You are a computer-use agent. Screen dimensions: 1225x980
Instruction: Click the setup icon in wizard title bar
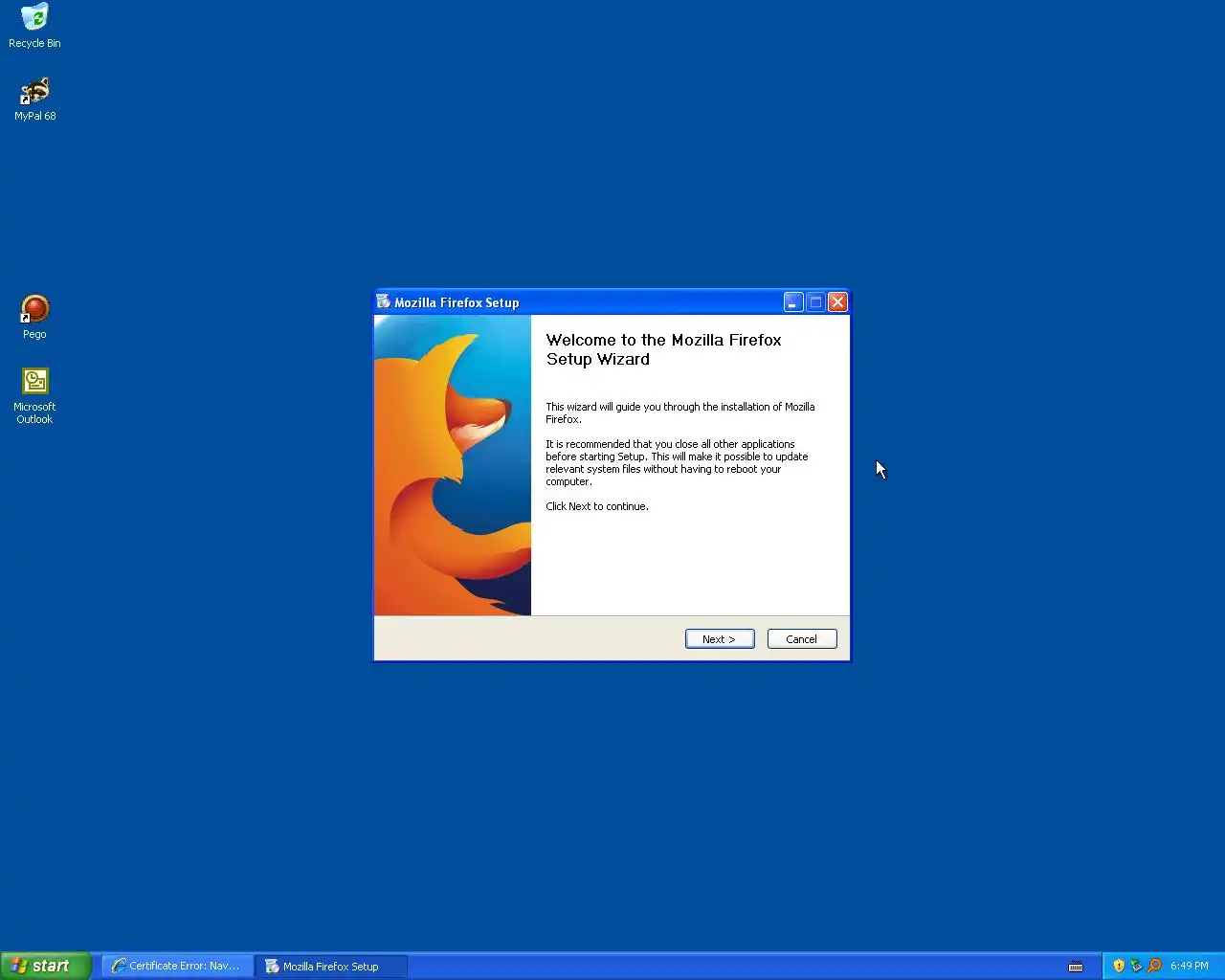pos(383,301)
